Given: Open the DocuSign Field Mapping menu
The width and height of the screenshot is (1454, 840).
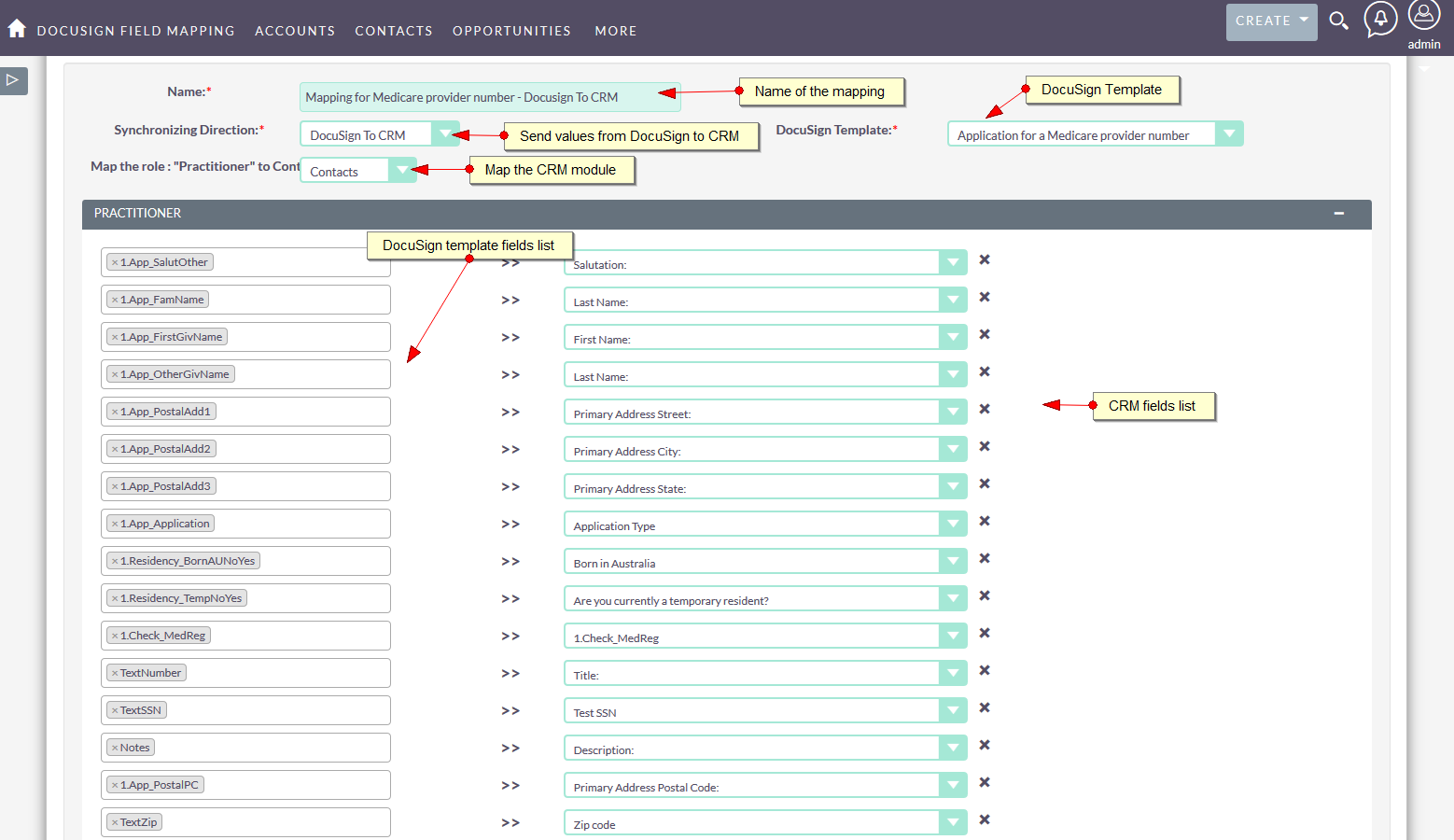Looking at the screenshot, I should tap(135, 31).
